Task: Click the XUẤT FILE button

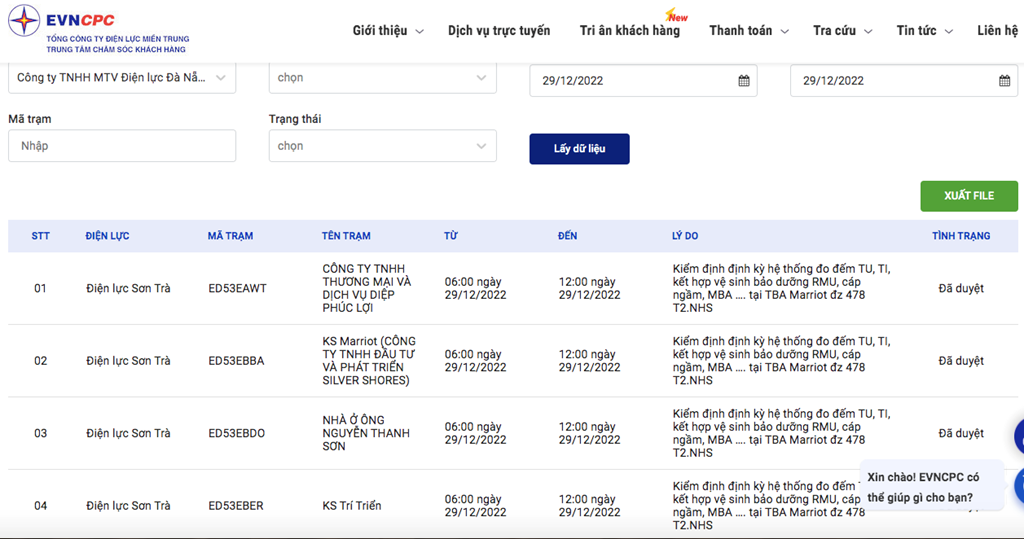Action: (x=969, y=196)
